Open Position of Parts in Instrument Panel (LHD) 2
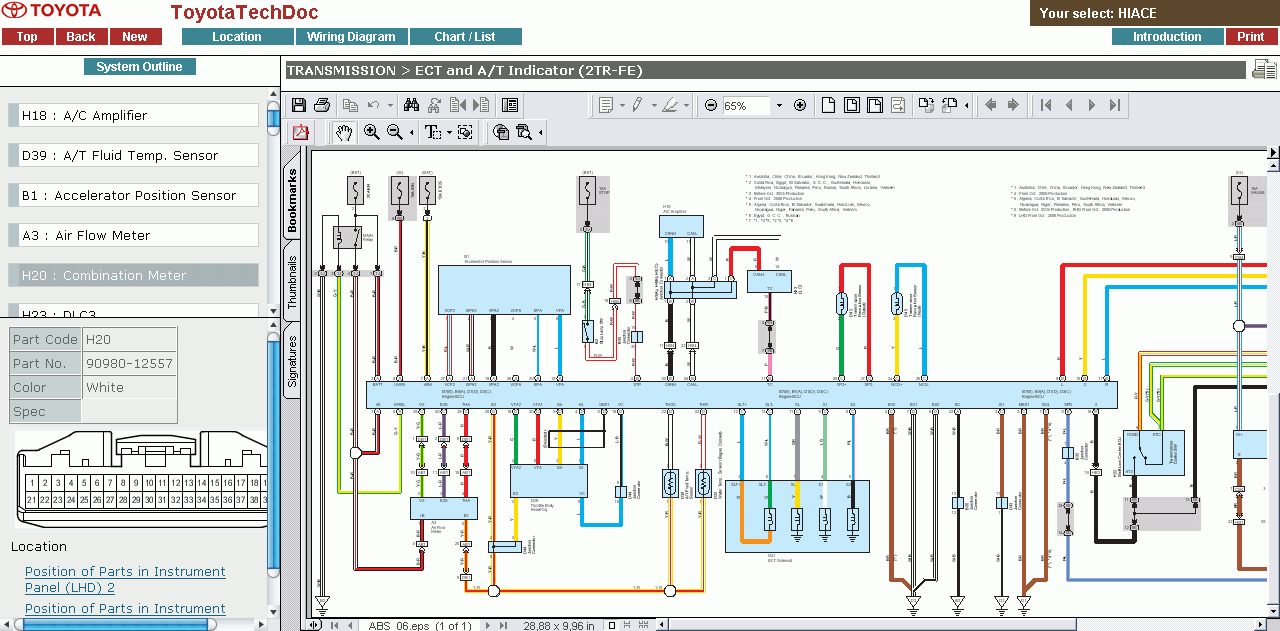Image resolution: width=1280 pixels, height=631 pixels. (x=125, y=580)
